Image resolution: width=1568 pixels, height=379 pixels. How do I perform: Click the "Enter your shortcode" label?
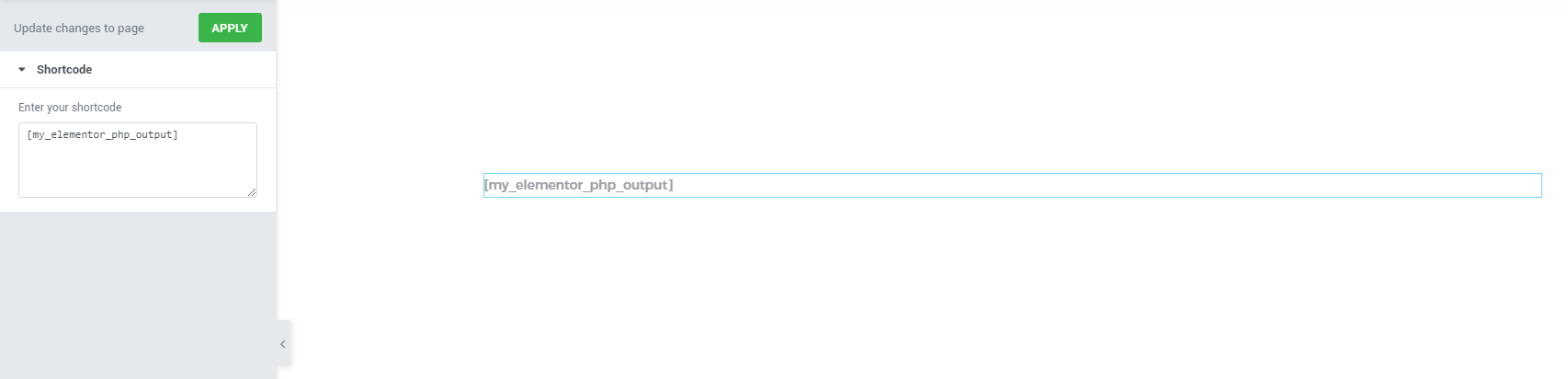click(x=70, y=108)
